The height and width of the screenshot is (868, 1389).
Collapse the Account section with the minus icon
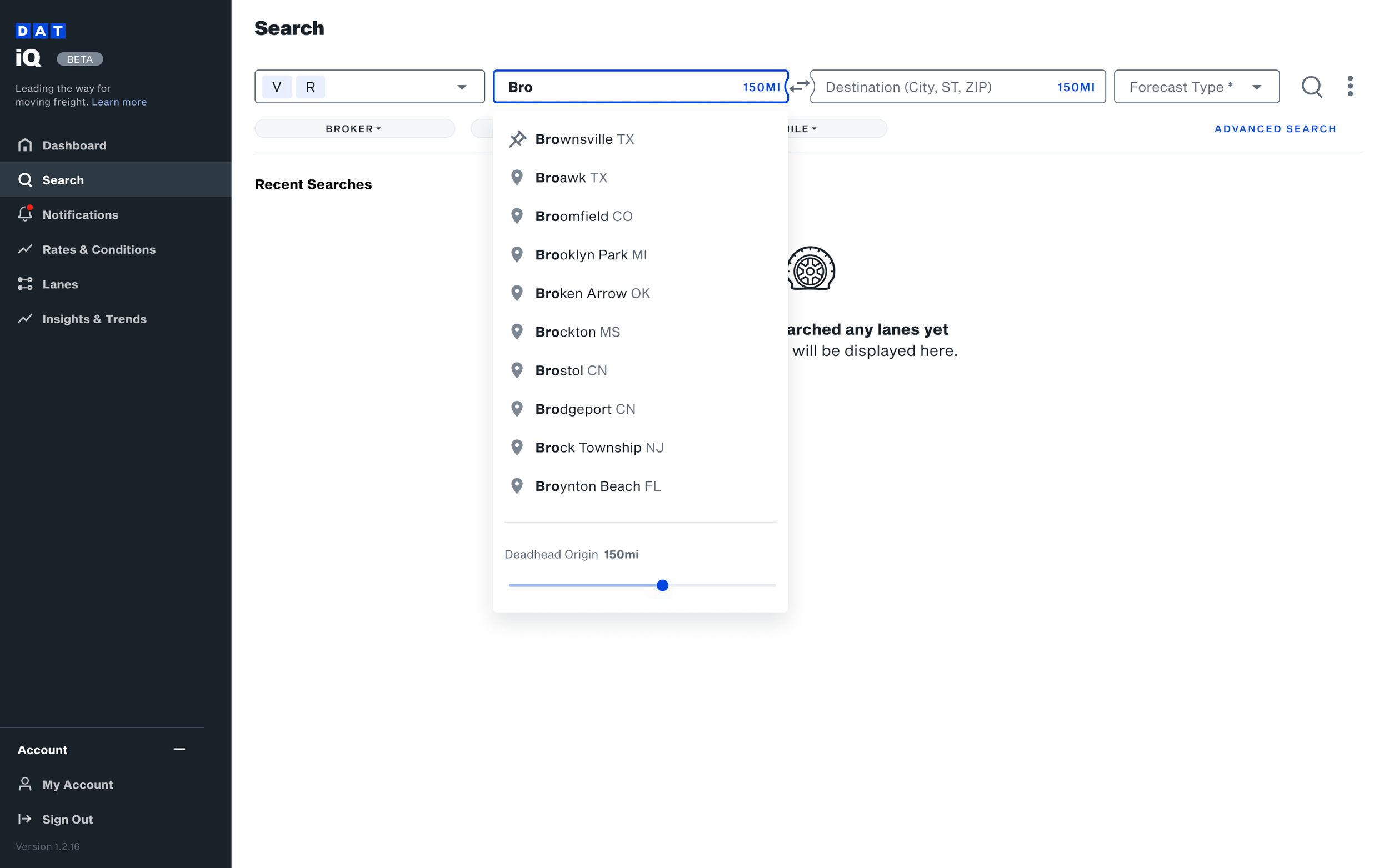click(x=179, y=749)
